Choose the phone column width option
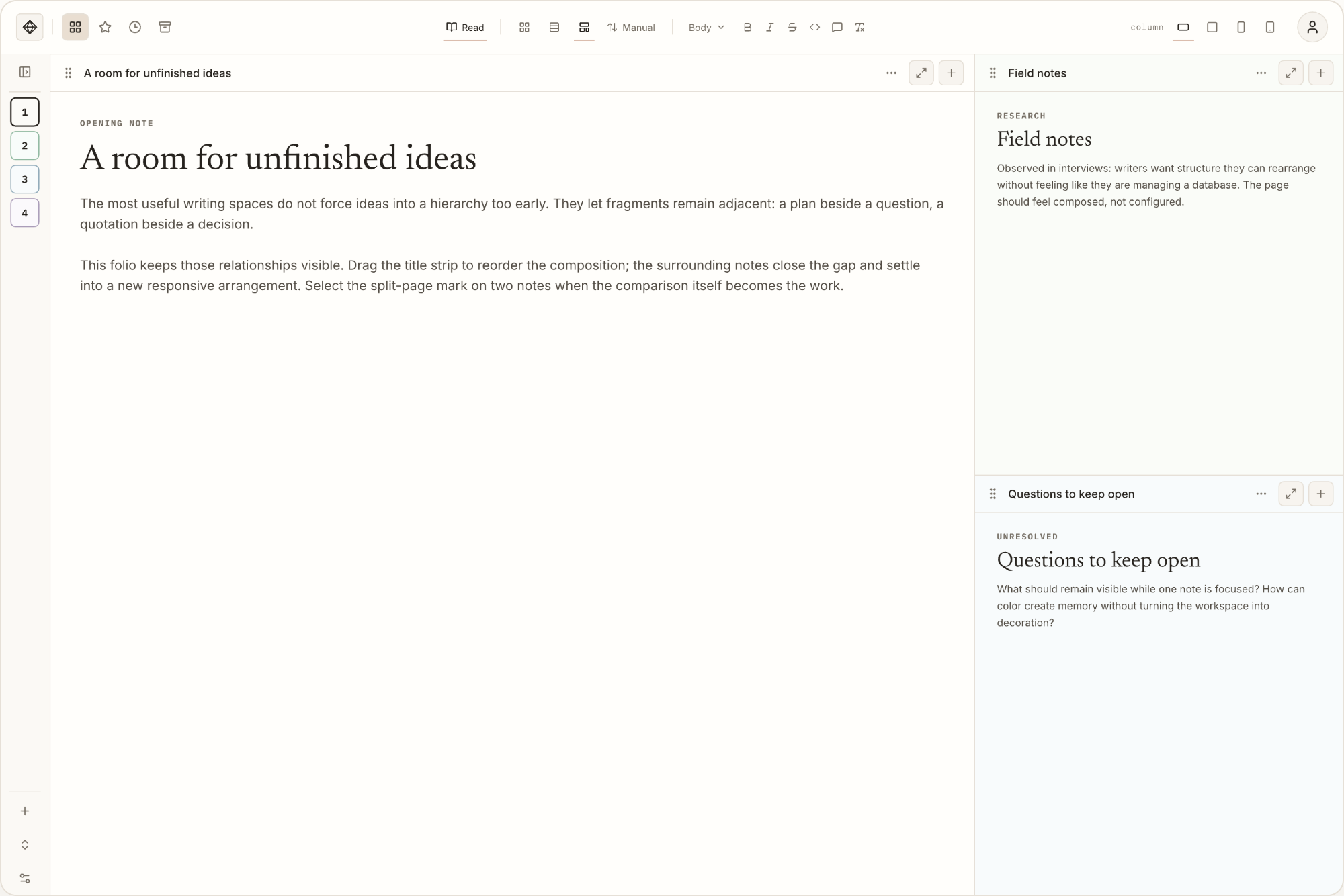1344x896 pixels. (1270, 28)
